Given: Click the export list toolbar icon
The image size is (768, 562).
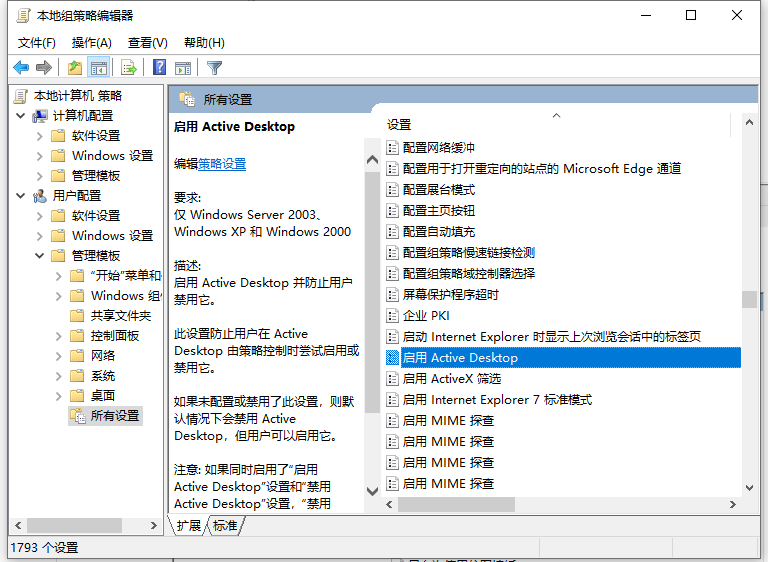Looking at the screenshot, I should 128,68.
